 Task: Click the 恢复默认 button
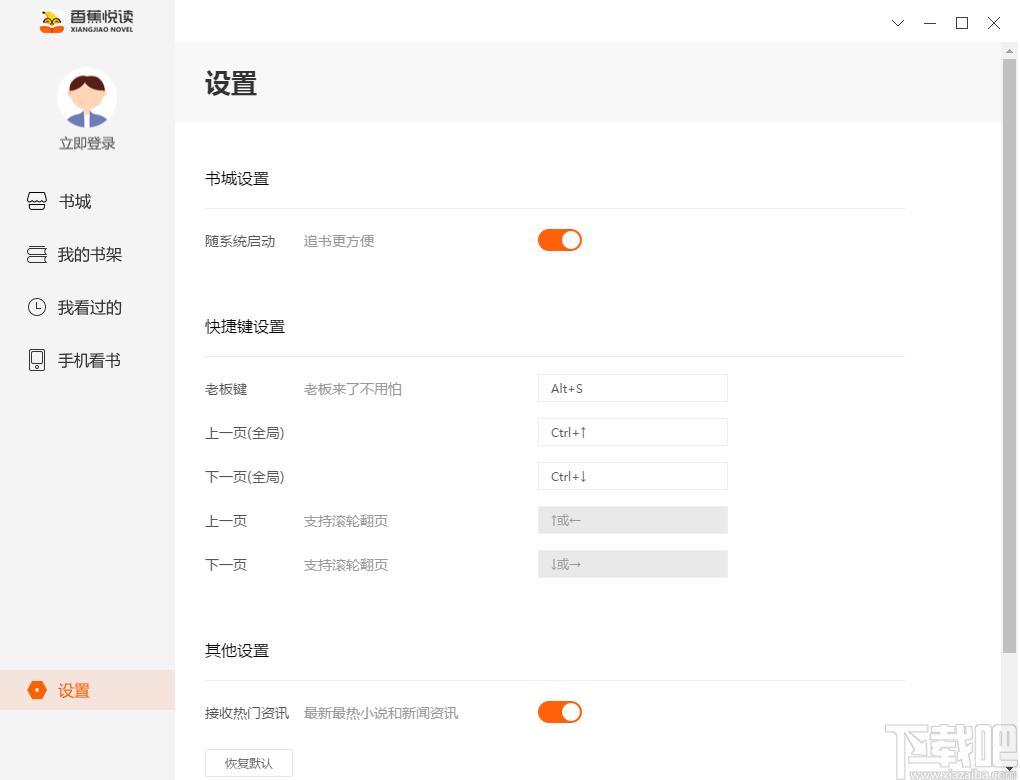[x=248, y=763]
